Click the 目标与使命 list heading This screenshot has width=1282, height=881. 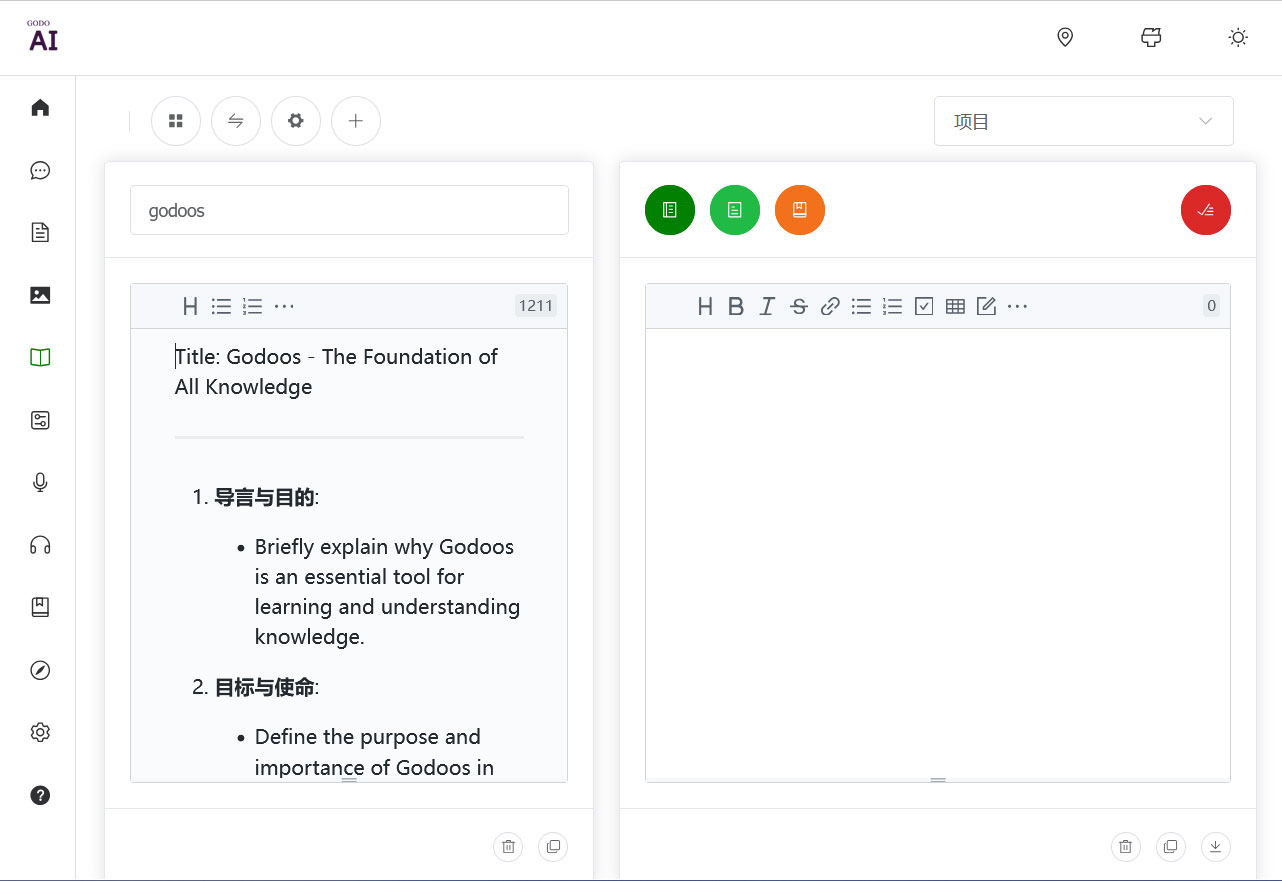coord(265,687)
